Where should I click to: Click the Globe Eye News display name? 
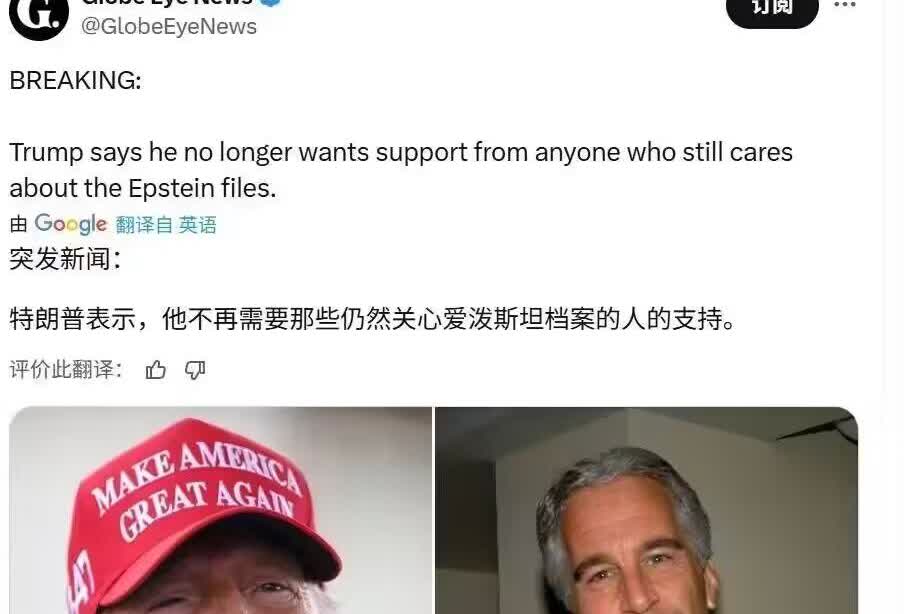coord(167,2)
